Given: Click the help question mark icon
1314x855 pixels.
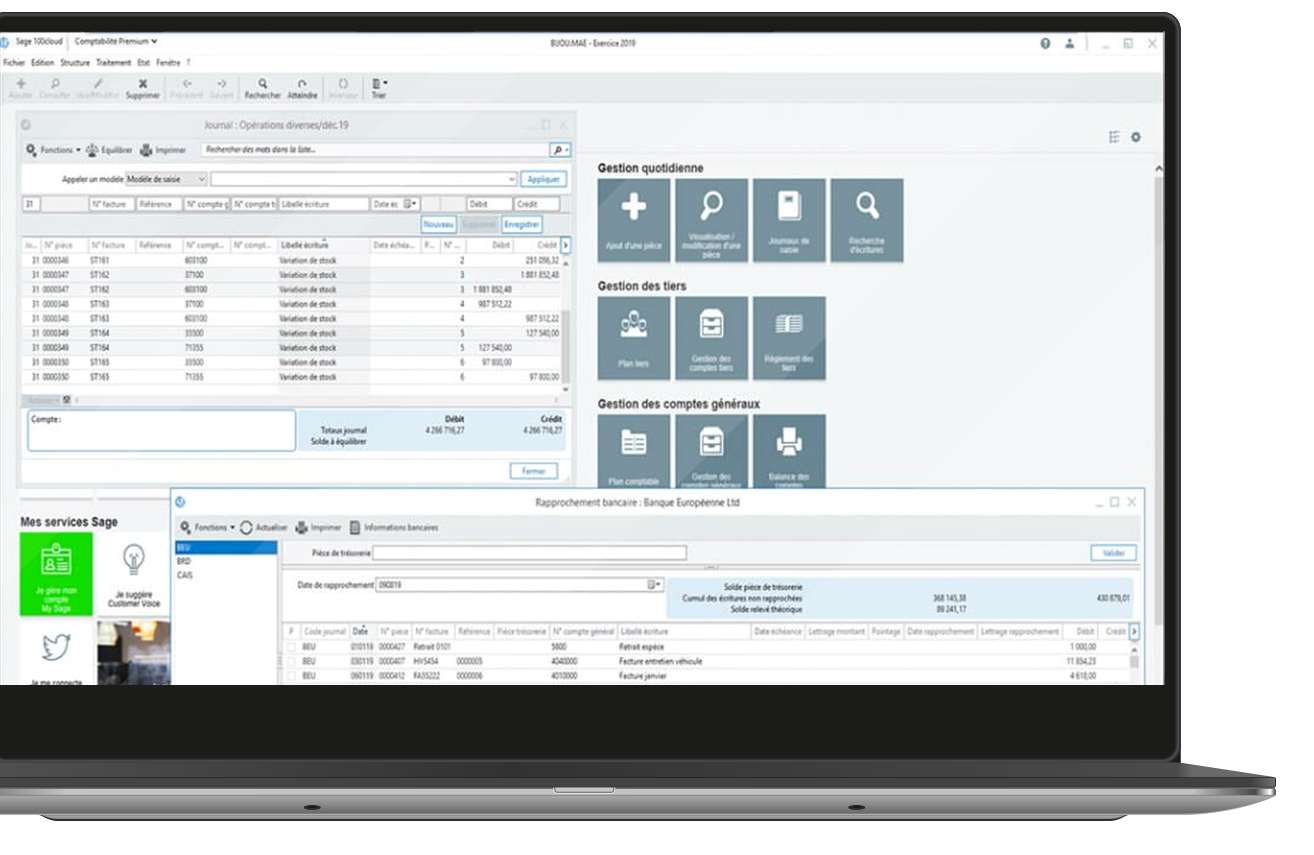Looking at the screenshot, I should [1046, 43].
